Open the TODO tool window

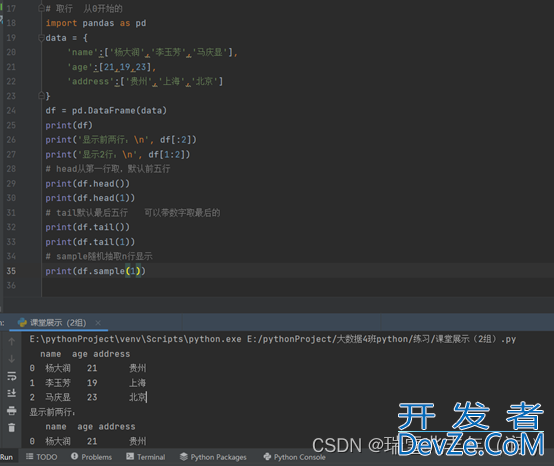click(x=42, y=457)
